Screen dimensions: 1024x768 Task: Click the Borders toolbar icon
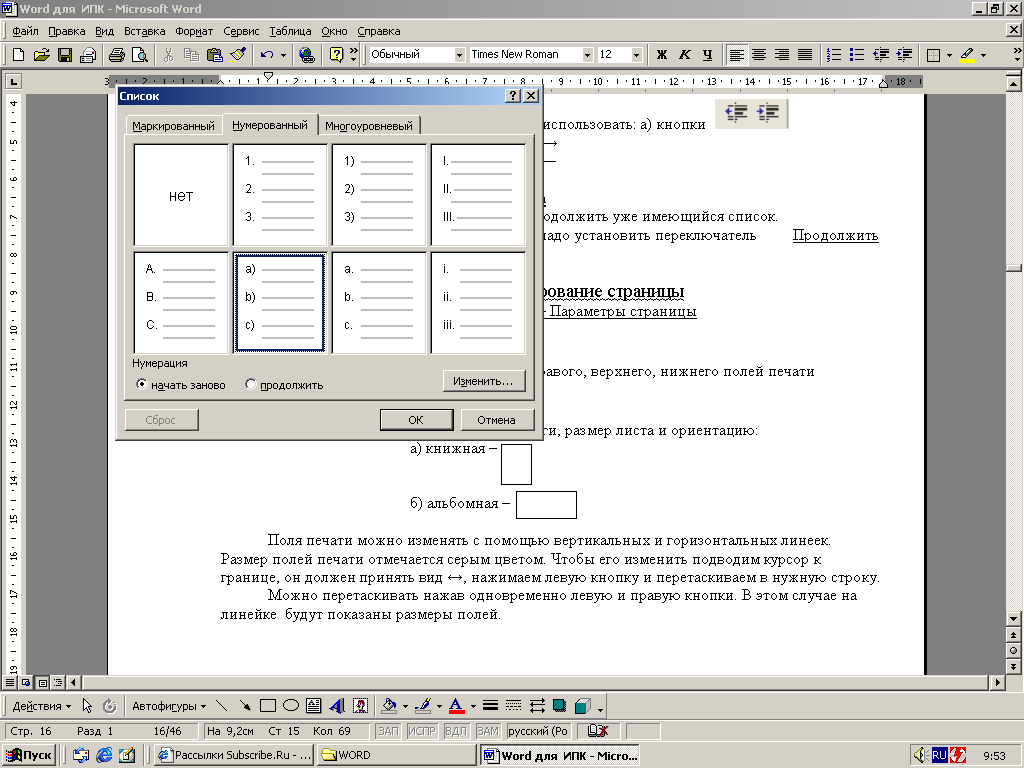click(934, 55)
